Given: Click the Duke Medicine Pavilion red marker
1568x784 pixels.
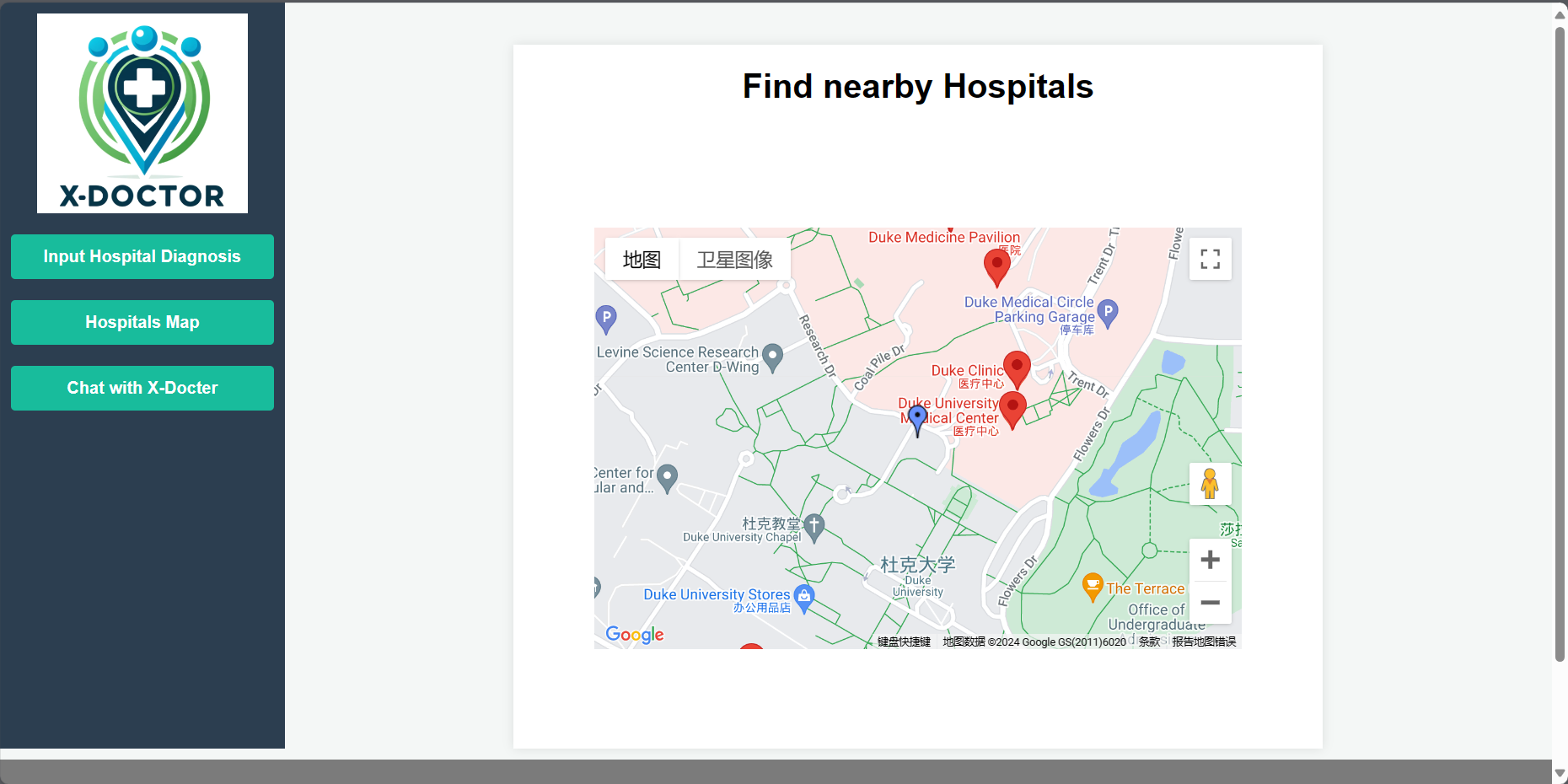Looking at the screenshot, I should 997,267.
